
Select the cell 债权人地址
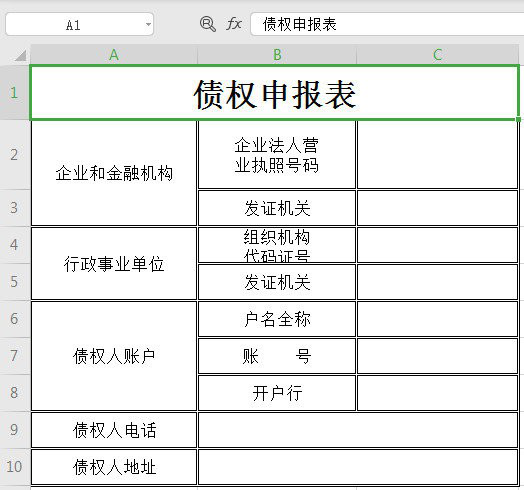tap(114, 467)
